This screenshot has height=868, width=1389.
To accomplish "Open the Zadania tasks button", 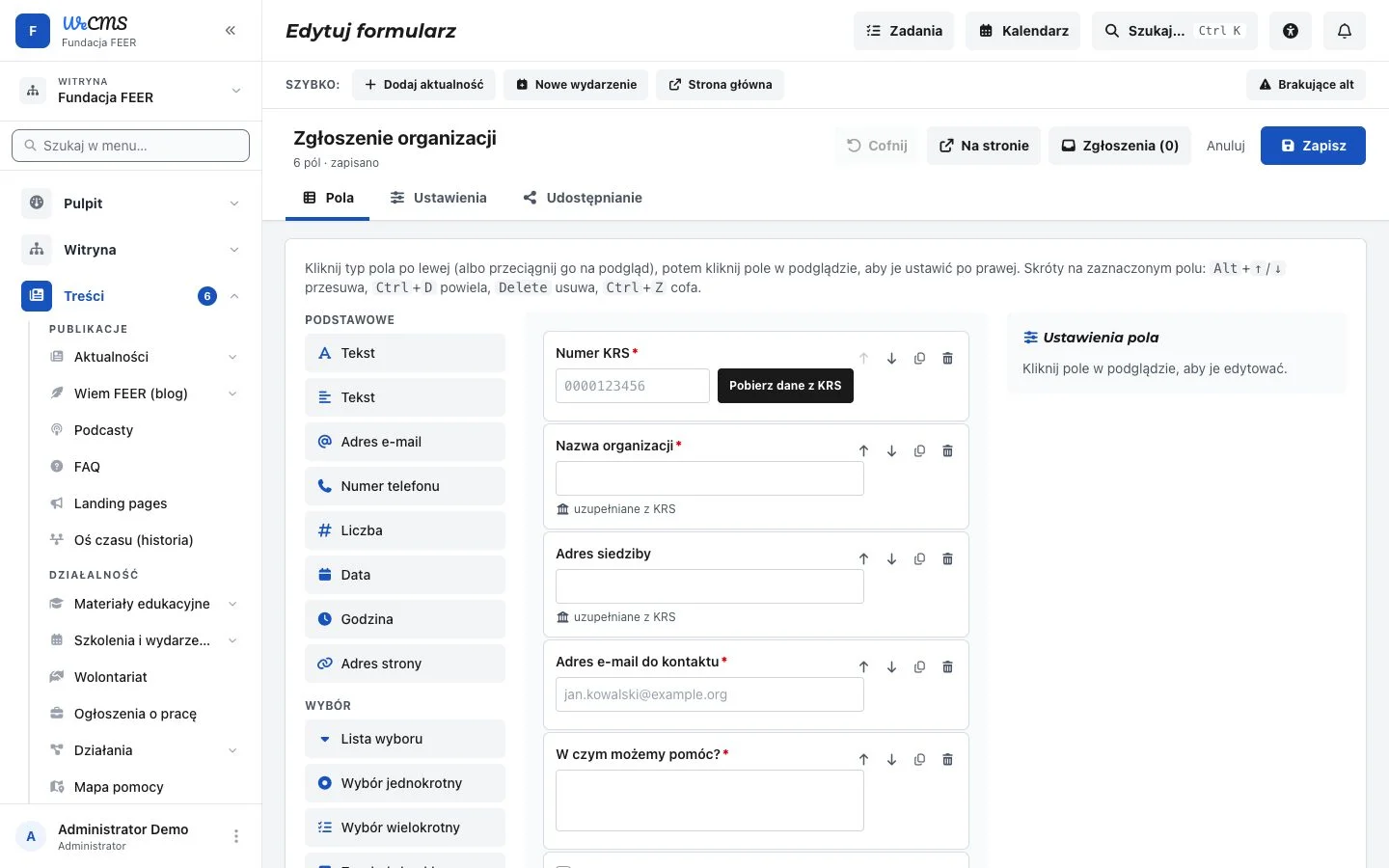I will pos(904,31).
